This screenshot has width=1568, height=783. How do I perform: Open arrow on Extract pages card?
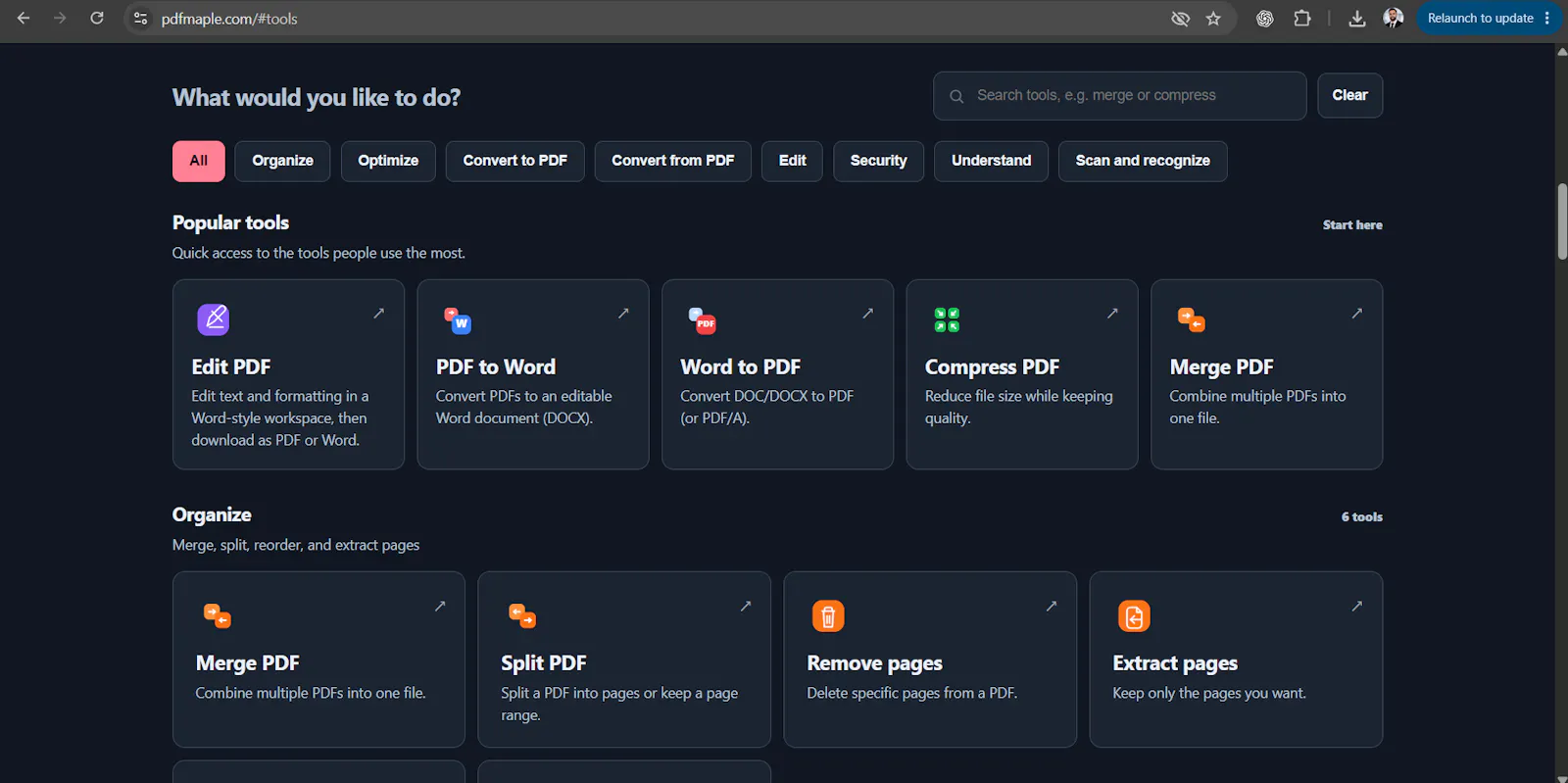(1357, 607)
